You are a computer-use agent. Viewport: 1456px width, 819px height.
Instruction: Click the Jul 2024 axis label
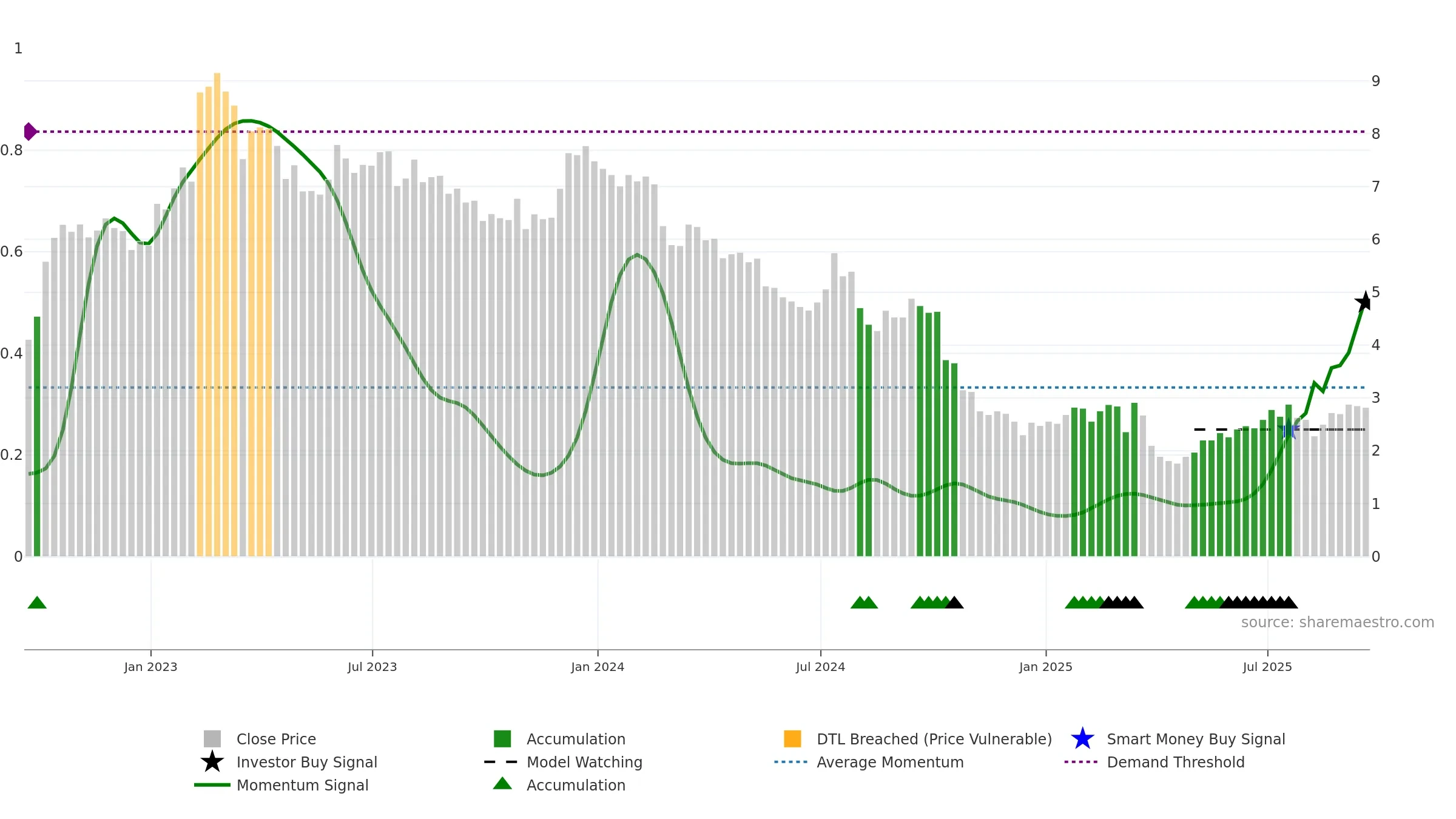[820, 667]
